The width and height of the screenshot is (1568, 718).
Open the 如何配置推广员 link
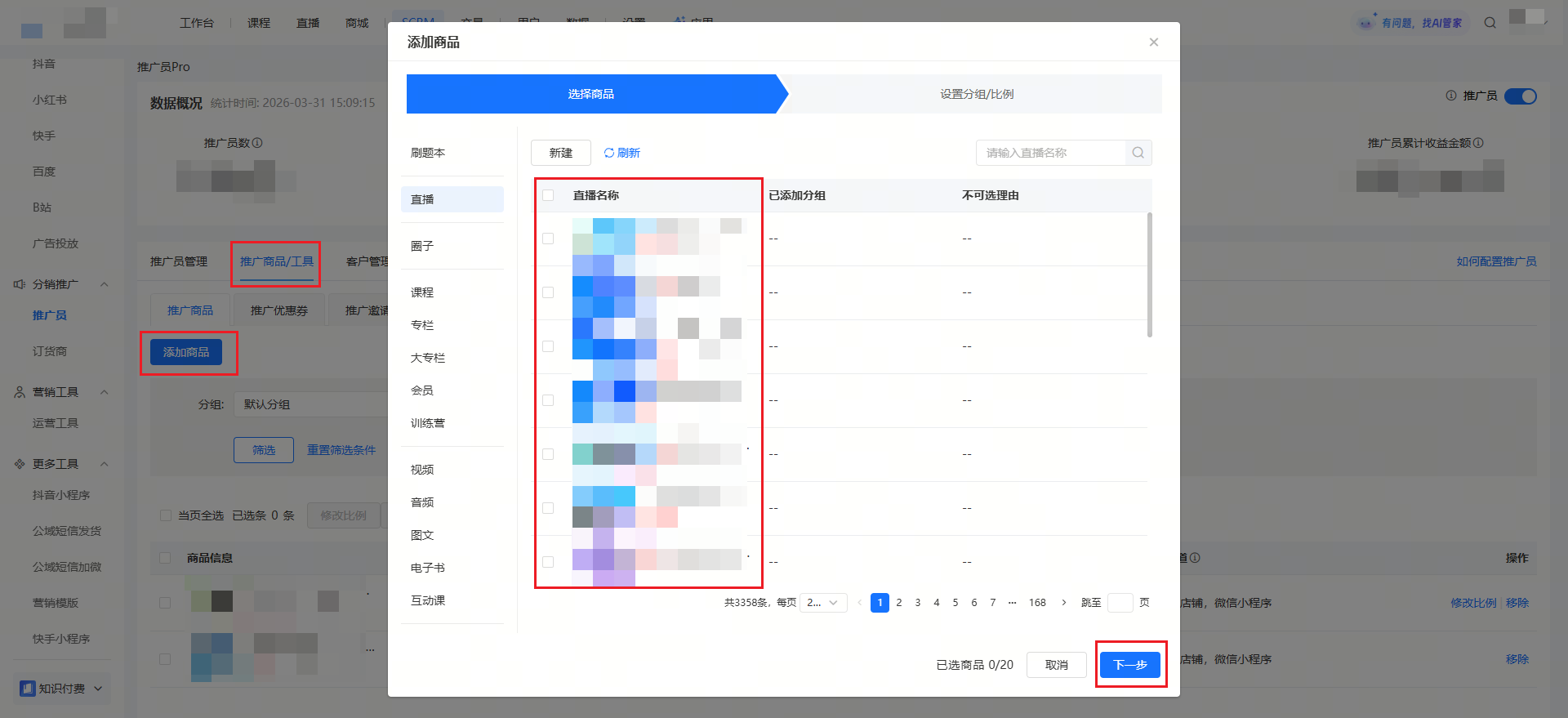[x=1496, y=261]
